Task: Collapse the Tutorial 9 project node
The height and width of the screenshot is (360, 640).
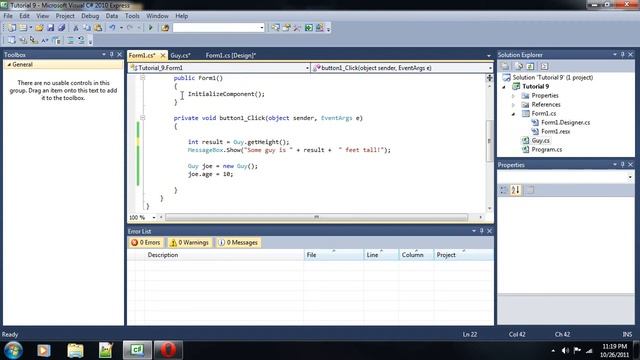Action: [504, 87]
